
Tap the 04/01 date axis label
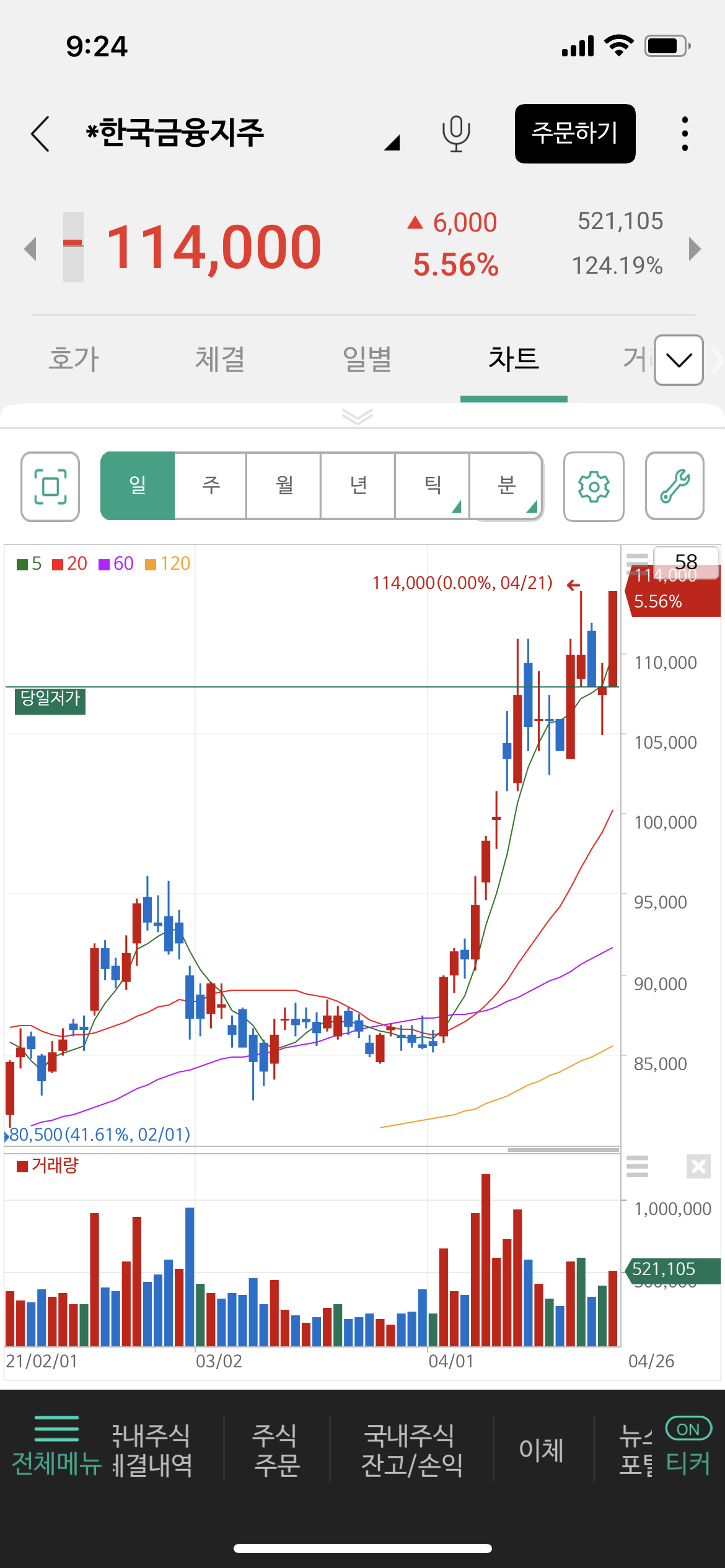tap(451, 1361)
